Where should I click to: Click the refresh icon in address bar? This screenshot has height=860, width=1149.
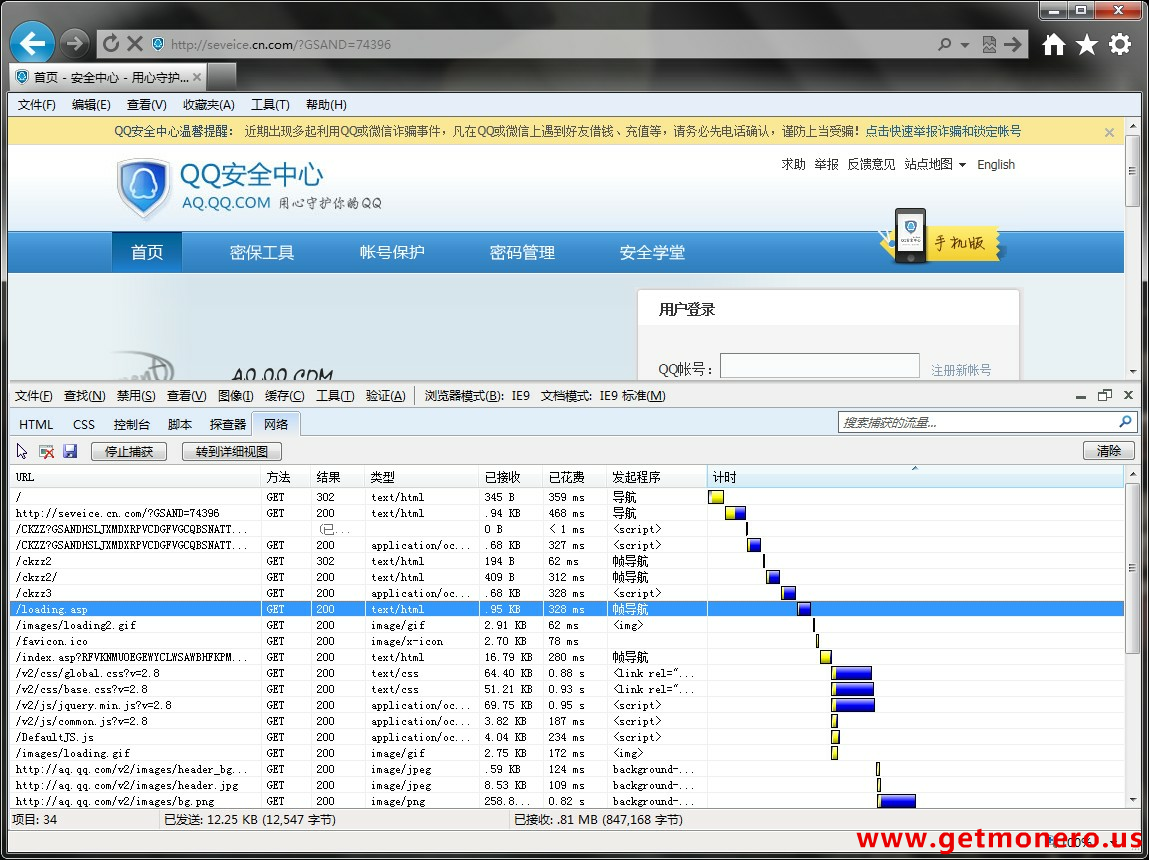(x=111, y=44)
